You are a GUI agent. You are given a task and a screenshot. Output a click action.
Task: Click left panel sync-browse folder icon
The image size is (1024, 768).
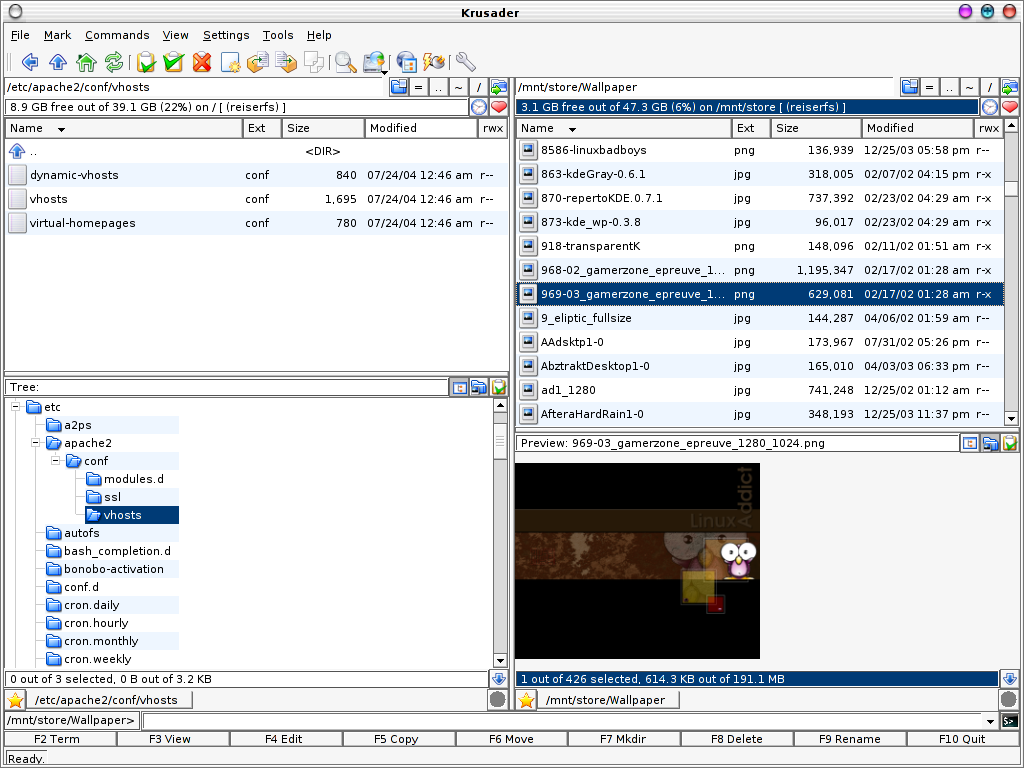(499, 87)
